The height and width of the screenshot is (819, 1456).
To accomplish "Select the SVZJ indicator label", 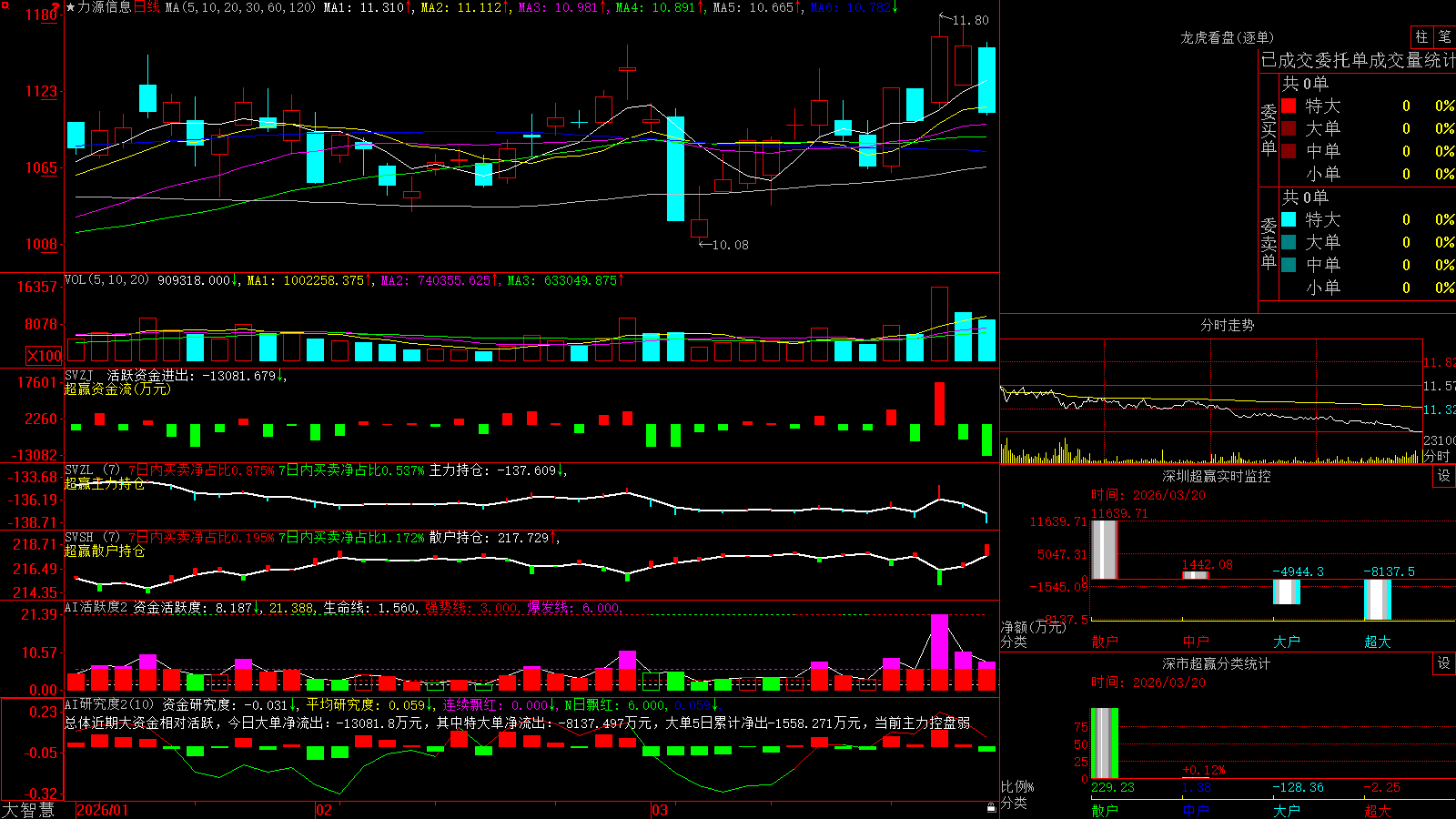I will click(x=79, y=376).
